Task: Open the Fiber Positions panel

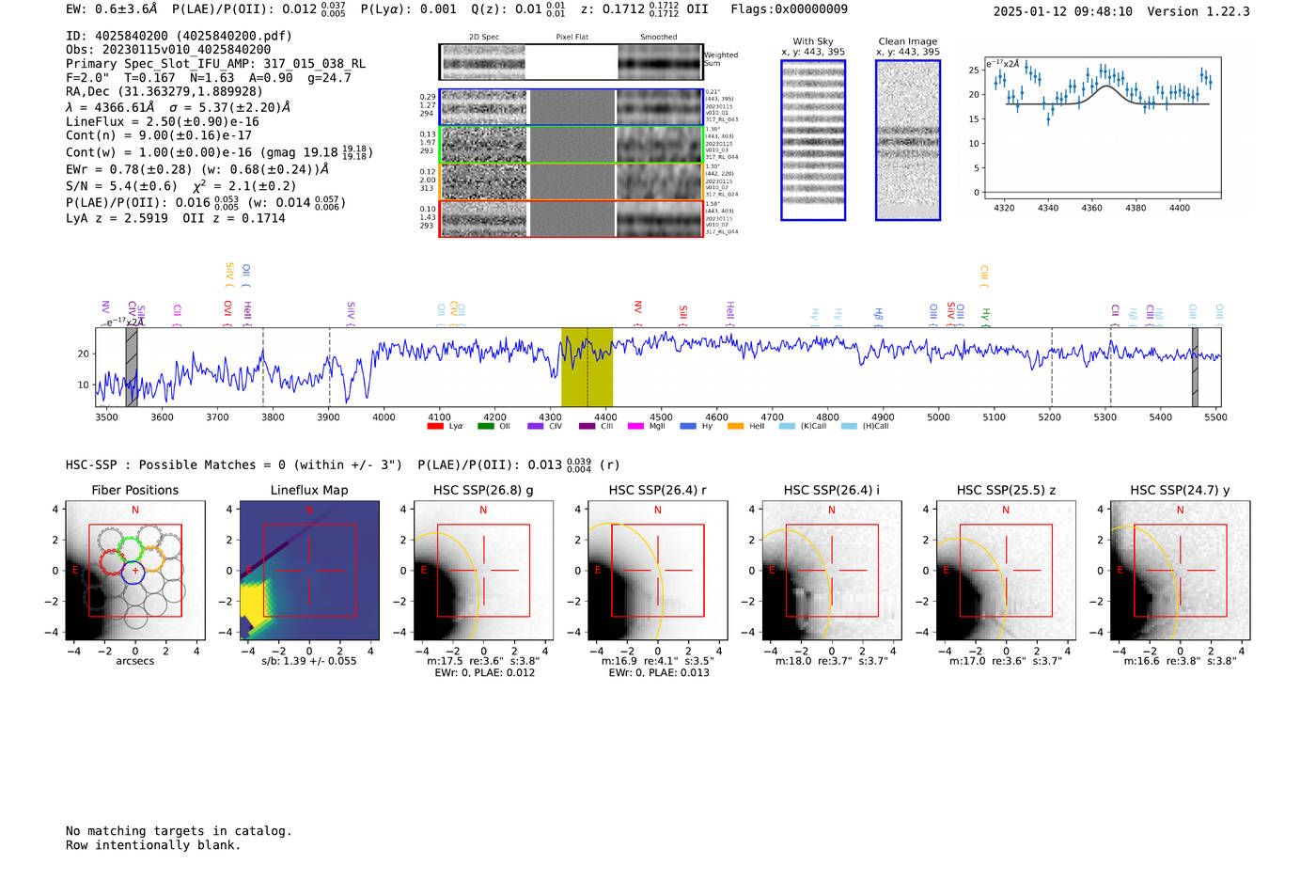Action: coord(134,571)
